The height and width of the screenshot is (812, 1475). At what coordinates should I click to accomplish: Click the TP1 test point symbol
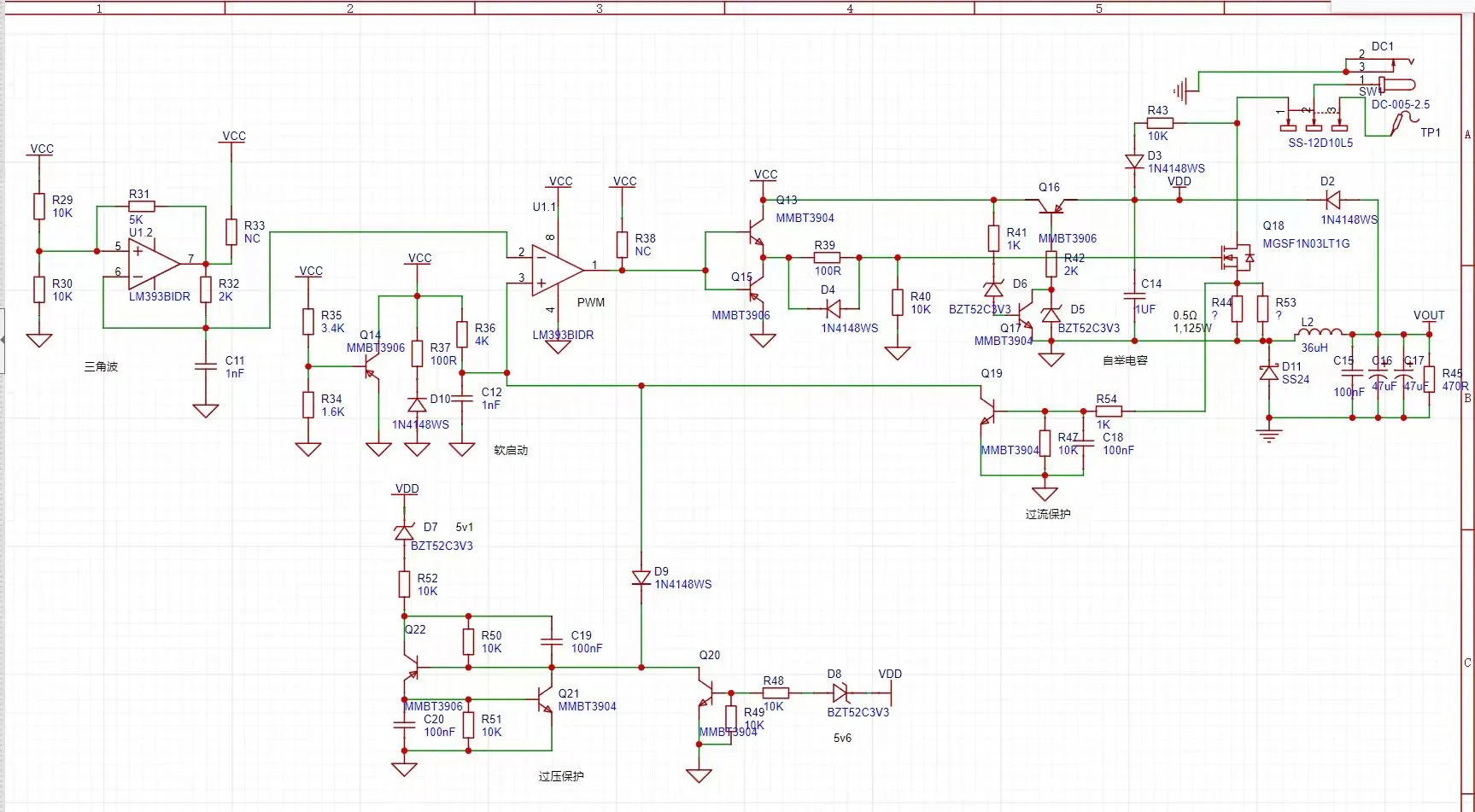(x=1399, y=125)
